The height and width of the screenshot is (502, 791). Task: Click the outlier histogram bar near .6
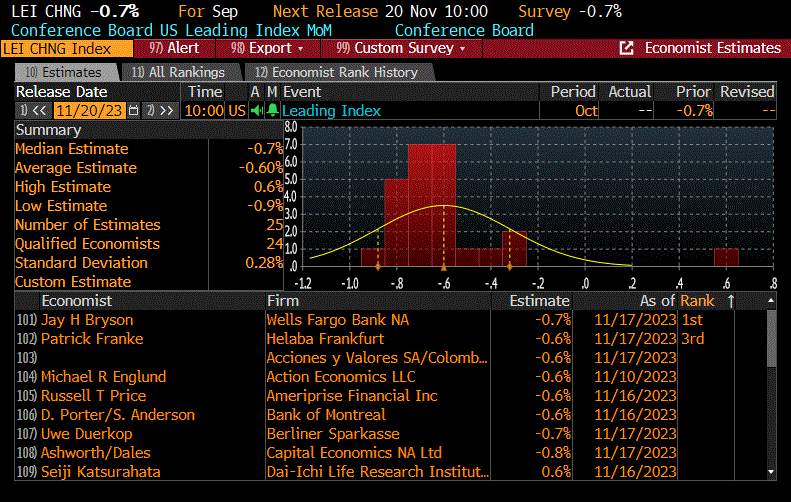[726, 257]
